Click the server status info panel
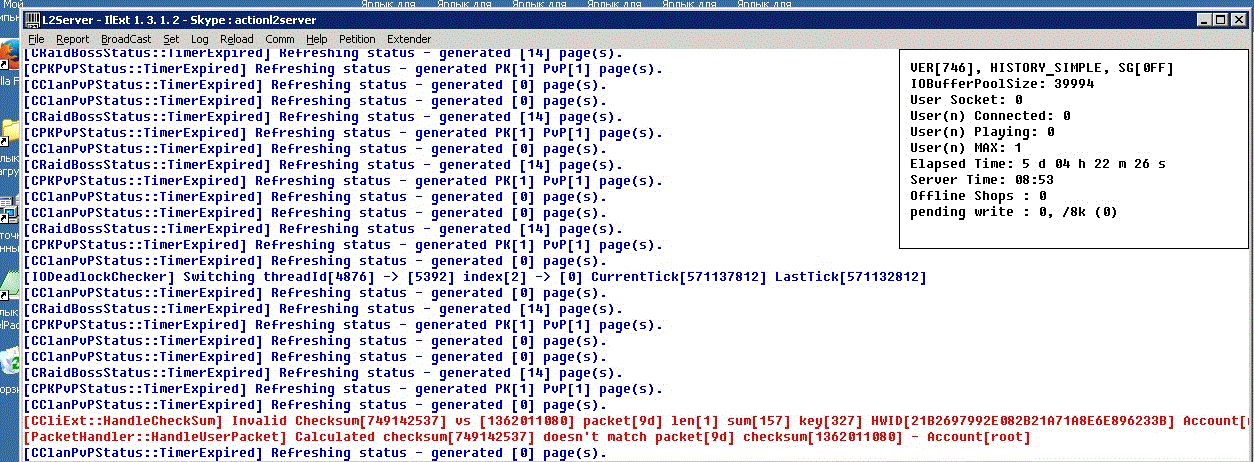 (x=1075, y=147)
